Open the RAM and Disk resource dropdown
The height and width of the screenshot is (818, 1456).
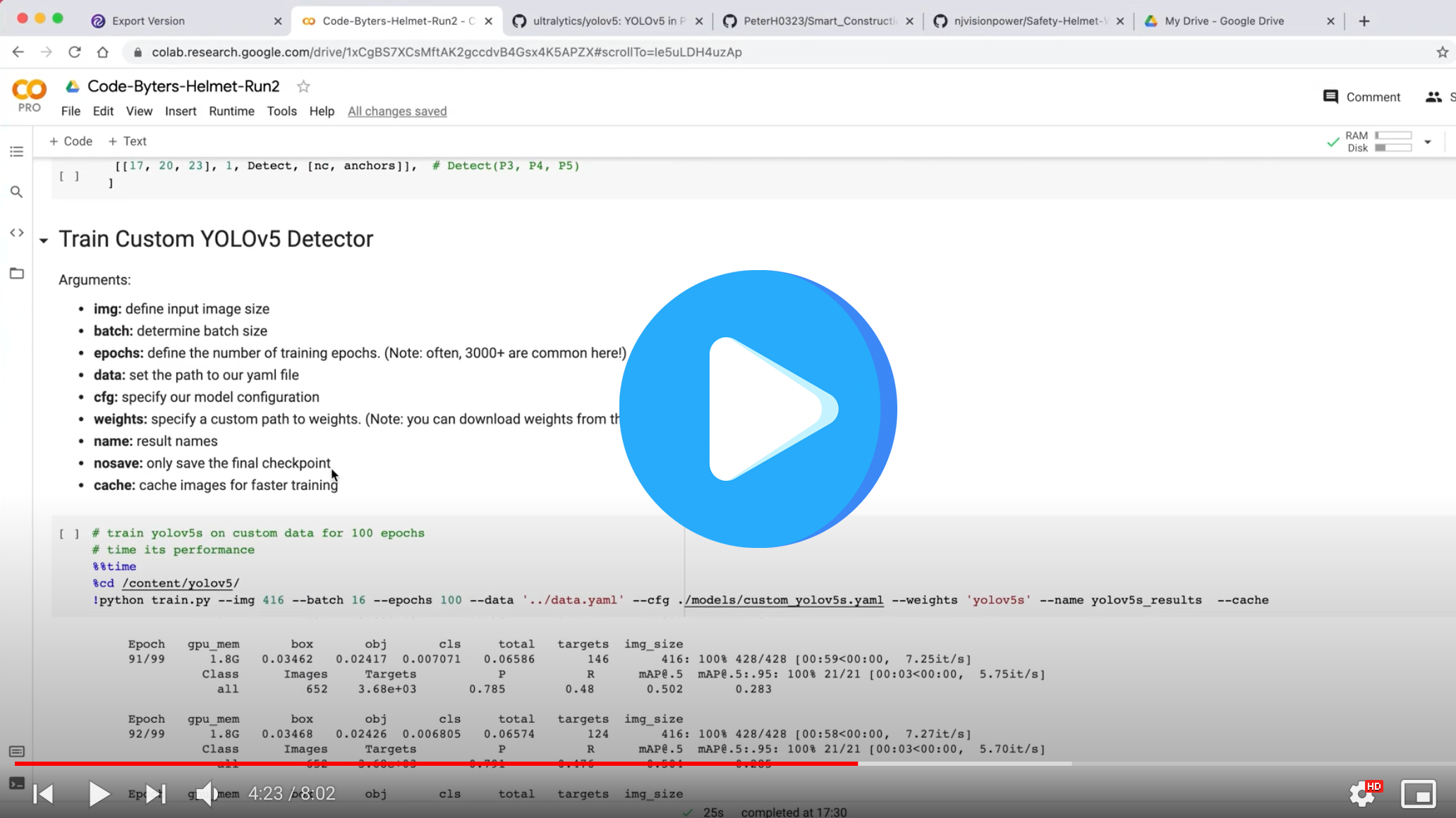coord(1428,142)
